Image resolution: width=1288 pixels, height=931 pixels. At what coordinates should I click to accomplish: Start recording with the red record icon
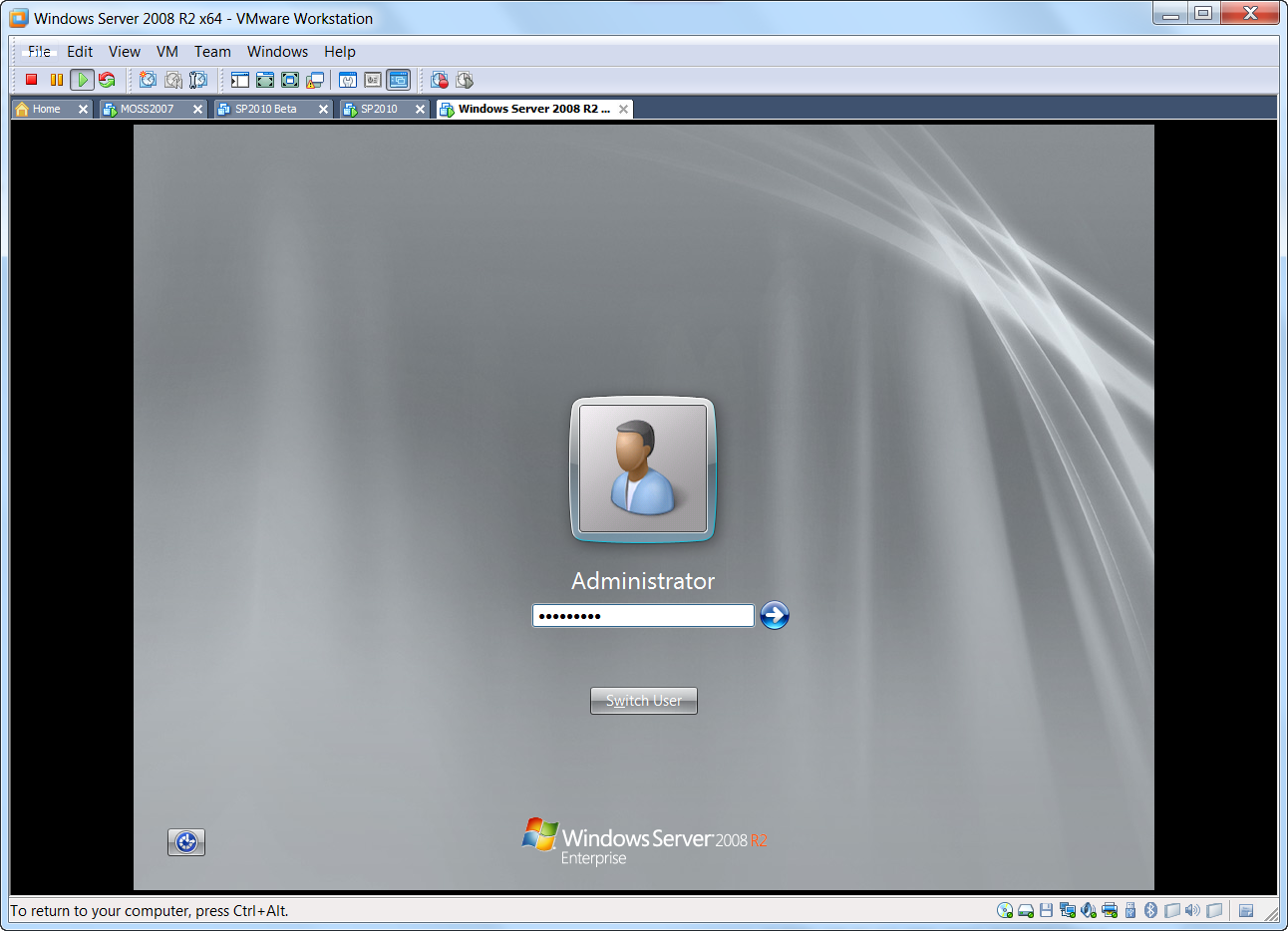click(440, 80)
